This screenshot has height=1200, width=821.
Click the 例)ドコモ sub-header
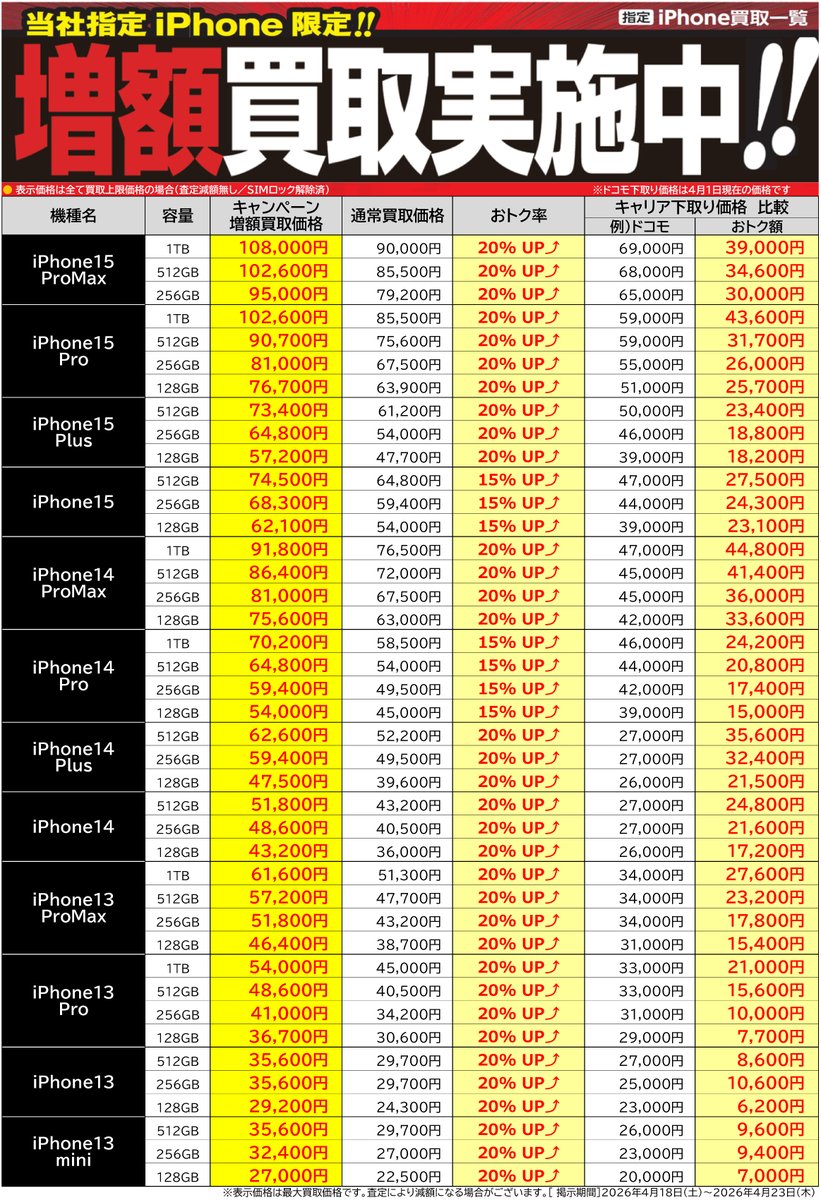click(640, 225)
